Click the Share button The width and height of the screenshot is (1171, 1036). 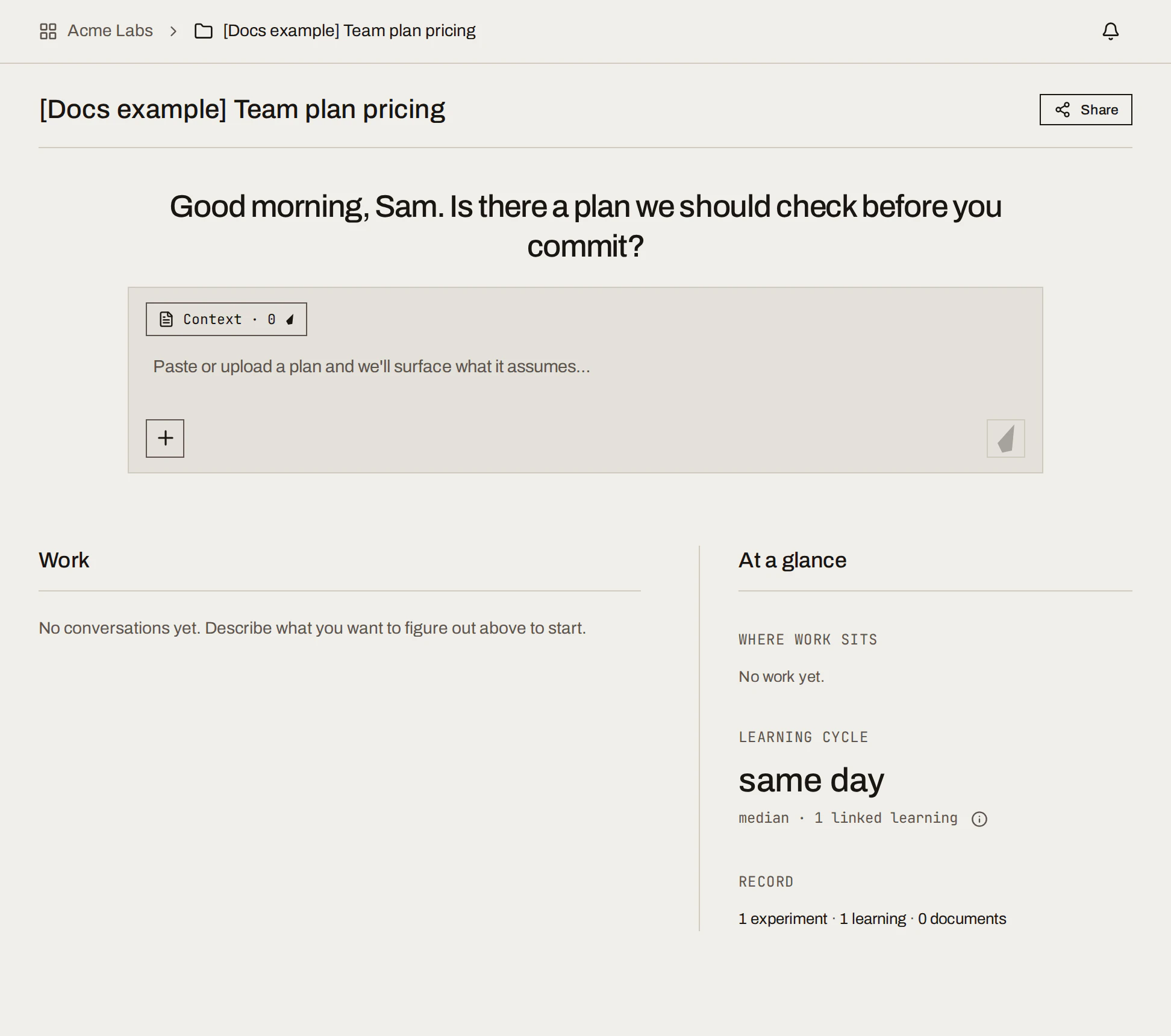(1085, 110)
